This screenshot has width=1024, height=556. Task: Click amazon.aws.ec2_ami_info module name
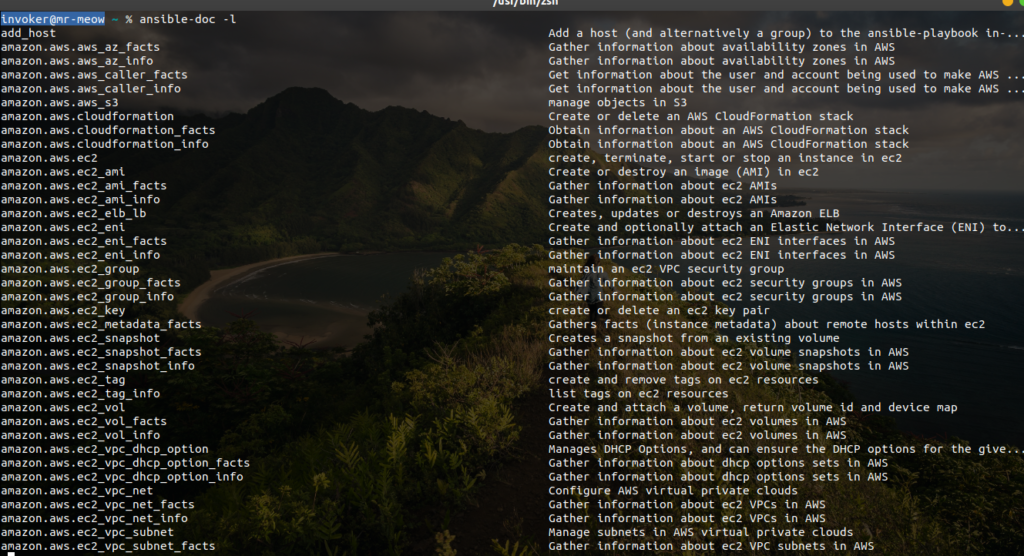(80, 199)
